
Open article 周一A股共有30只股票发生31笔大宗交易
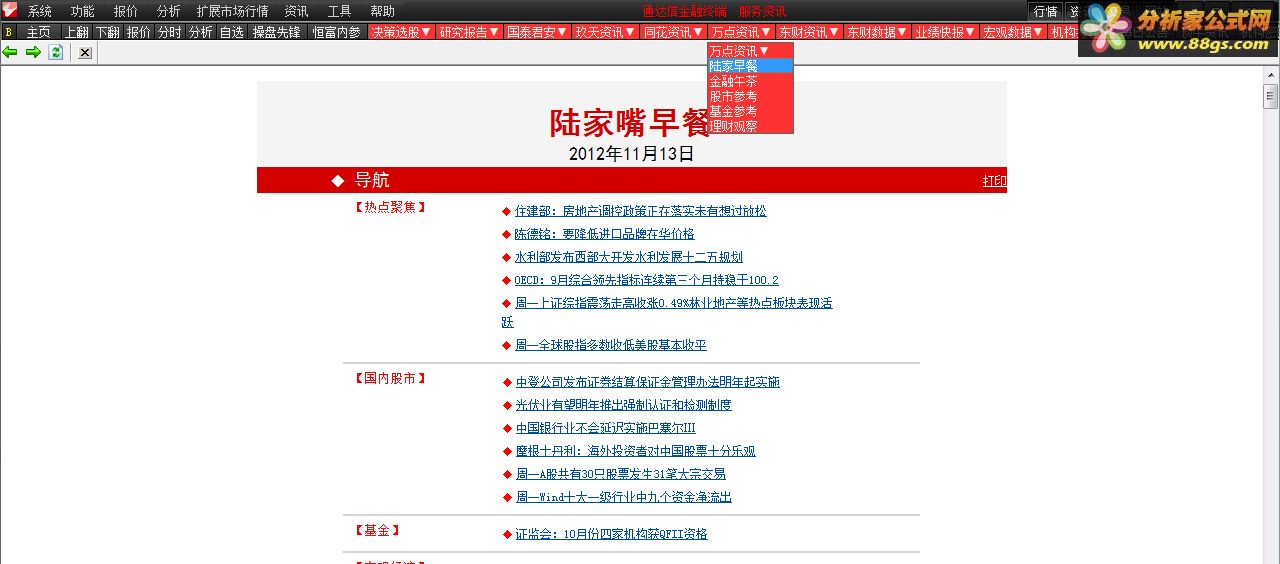(620, 474)
